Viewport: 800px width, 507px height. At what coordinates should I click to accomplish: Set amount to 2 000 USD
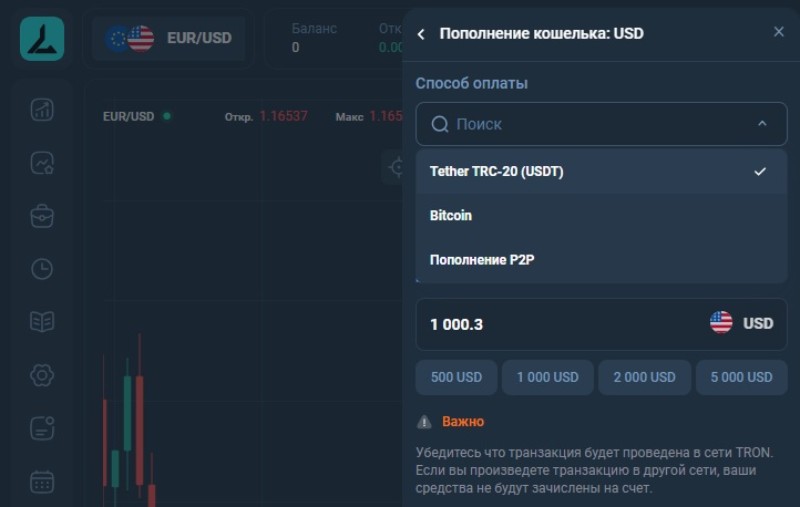click(644, 377)
